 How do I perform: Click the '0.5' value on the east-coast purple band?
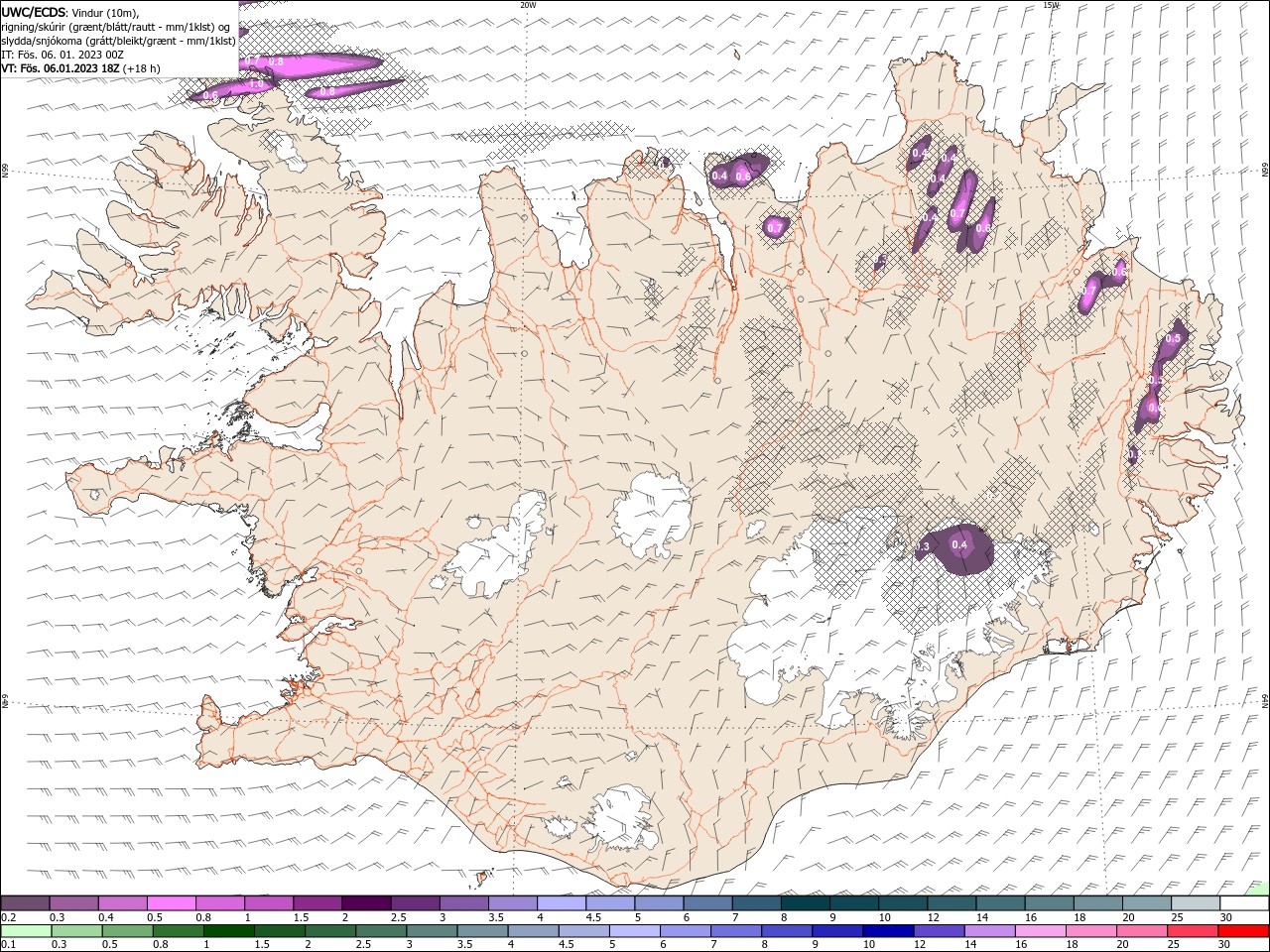click(1173, 338)
